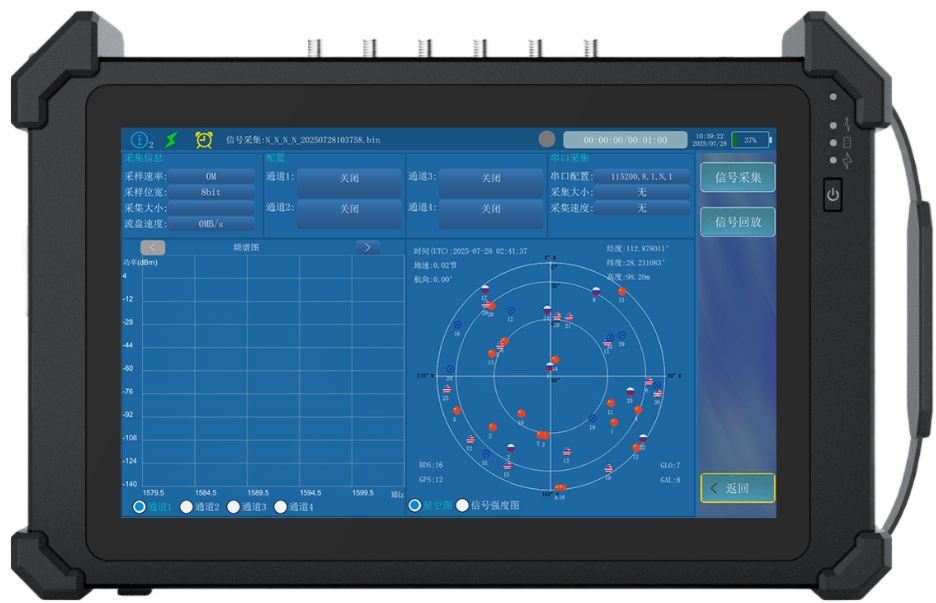Click the green lightning bolt icon
This screenshot has width=936, height=603.
172,140
